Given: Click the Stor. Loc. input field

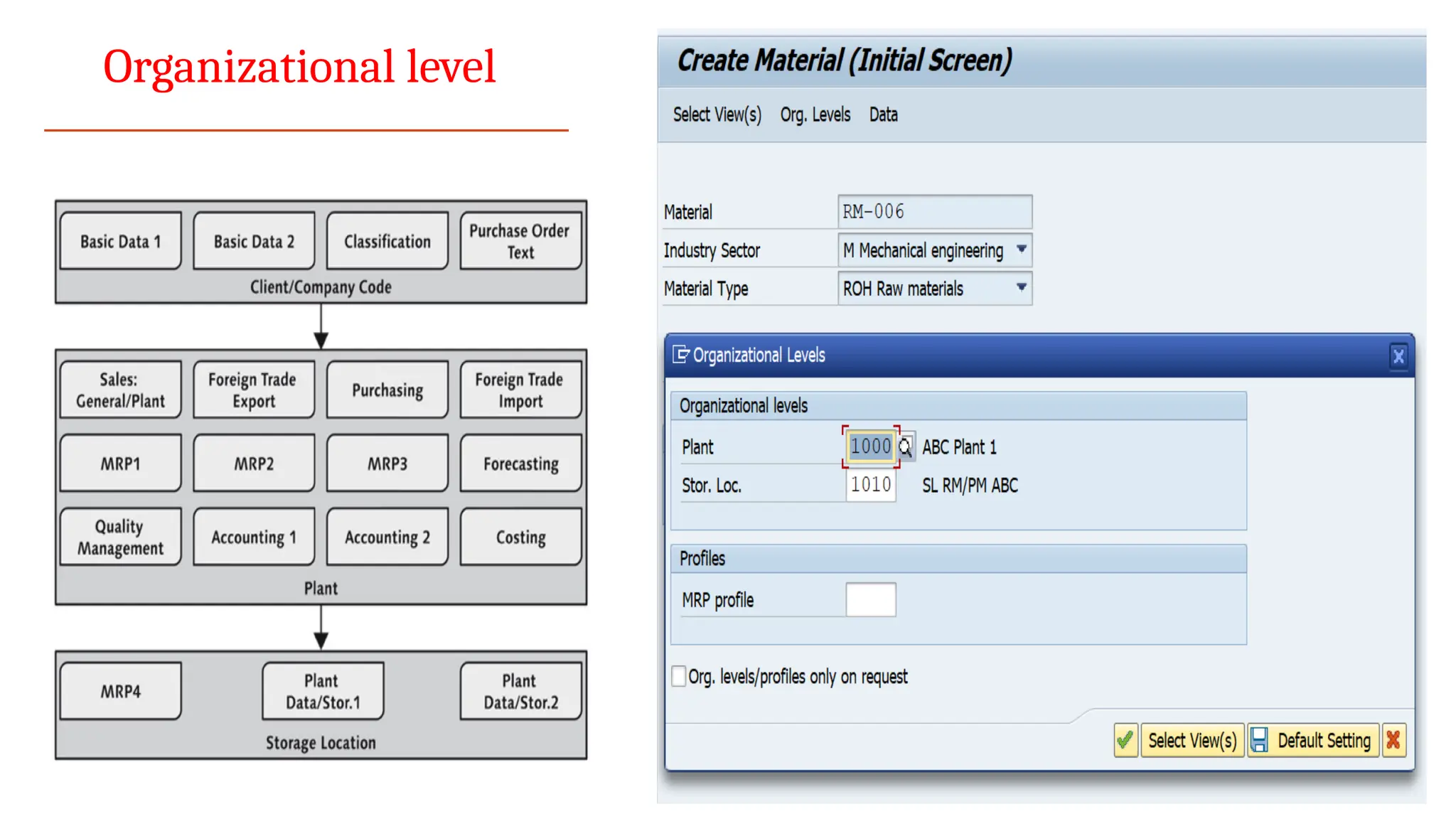Looking at the screenshot, I should coord(871,485).
